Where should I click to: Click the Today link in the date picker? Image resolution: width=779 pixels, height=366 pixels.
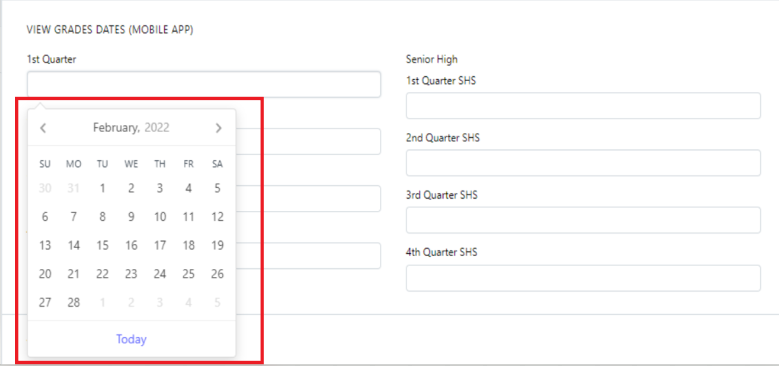click(131, 339)
